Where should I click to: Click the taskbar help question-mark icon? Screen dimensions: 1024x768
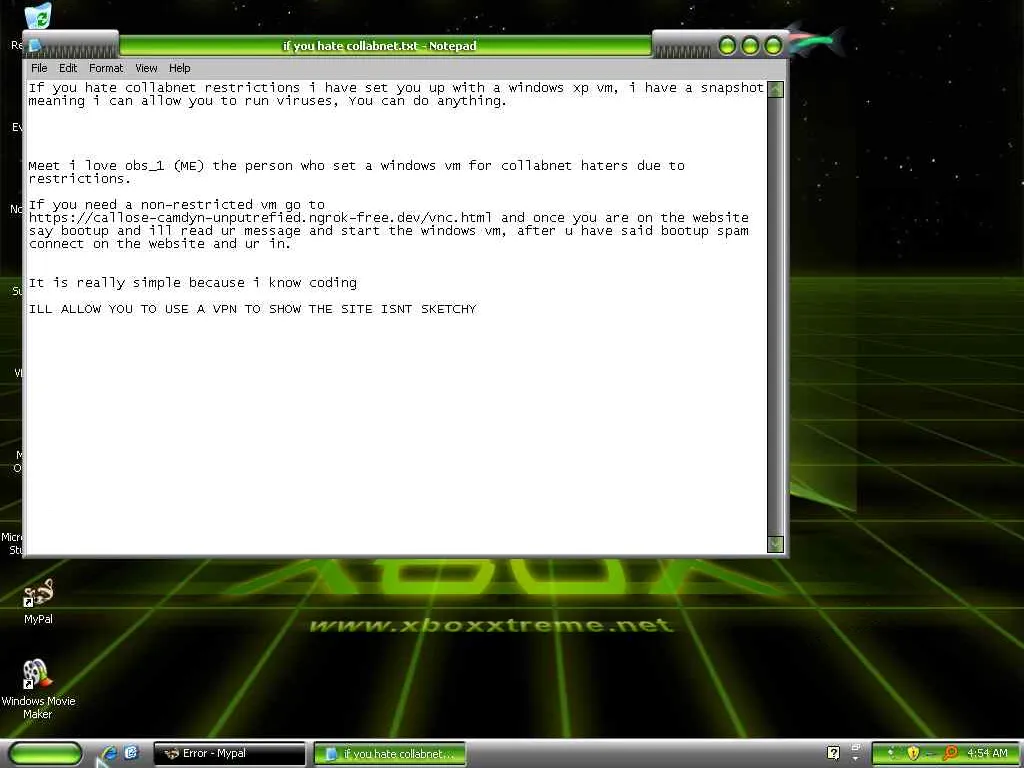[x=833, y=753]
